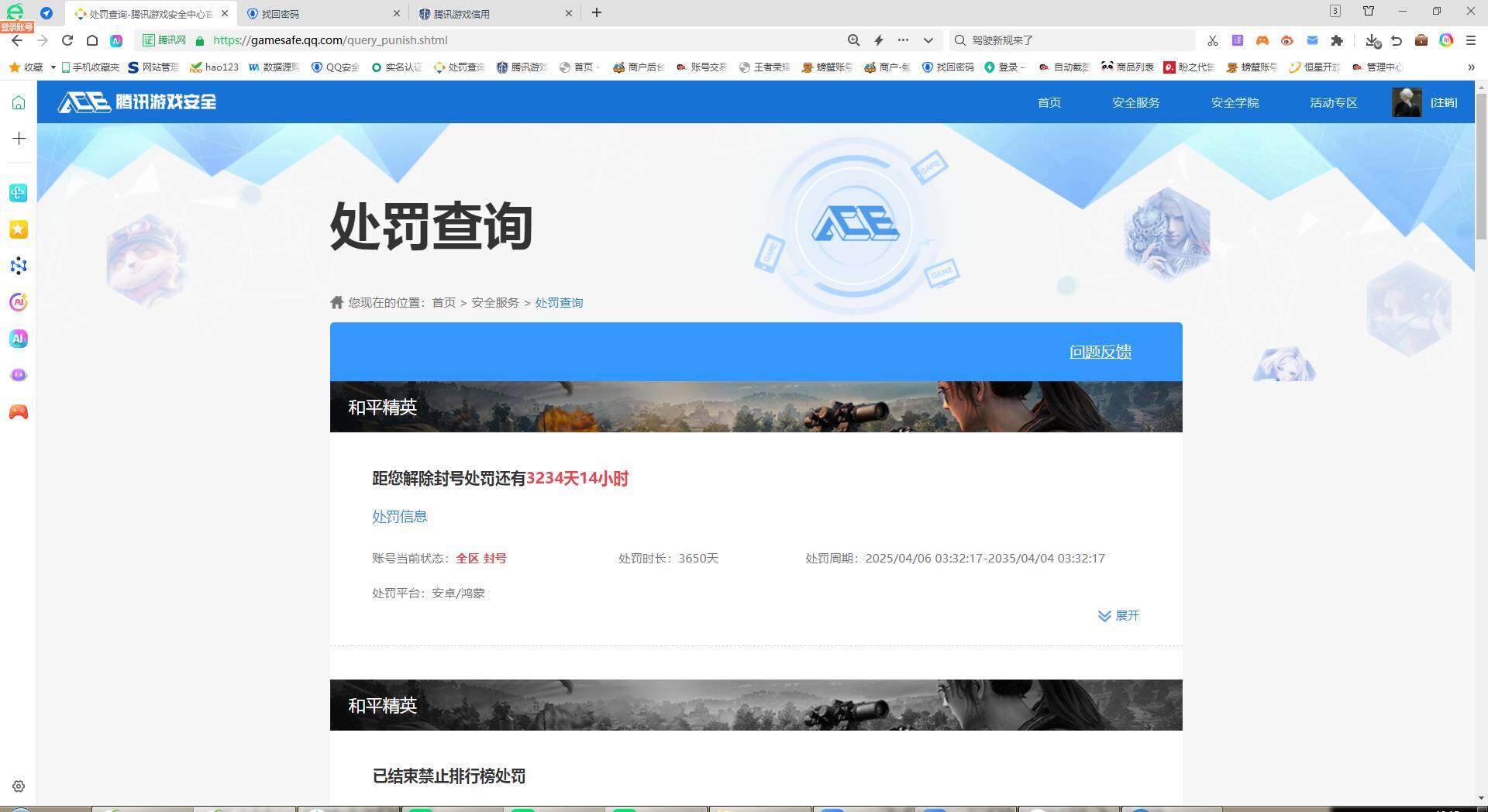
Task: Click the first colored 和平精英 banner
Action: pos(756,407)
